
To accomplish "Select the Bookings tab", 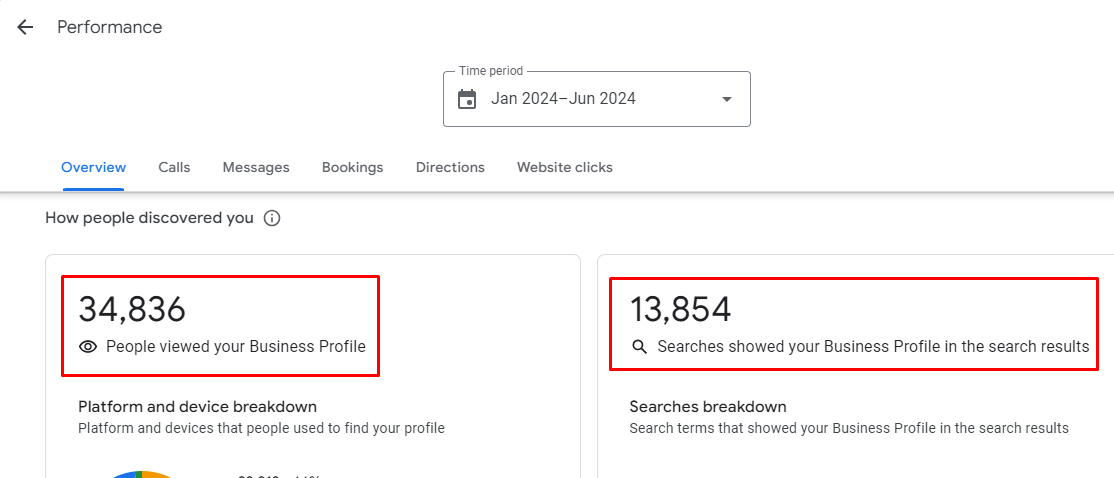I will coord(352,167).
